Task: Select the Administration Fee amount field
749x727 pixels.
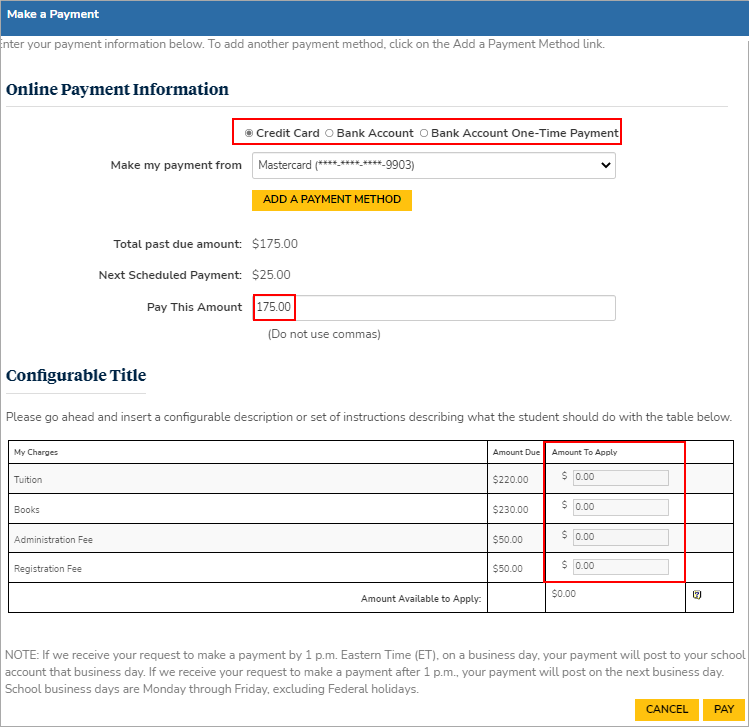Action: (620, 537)
